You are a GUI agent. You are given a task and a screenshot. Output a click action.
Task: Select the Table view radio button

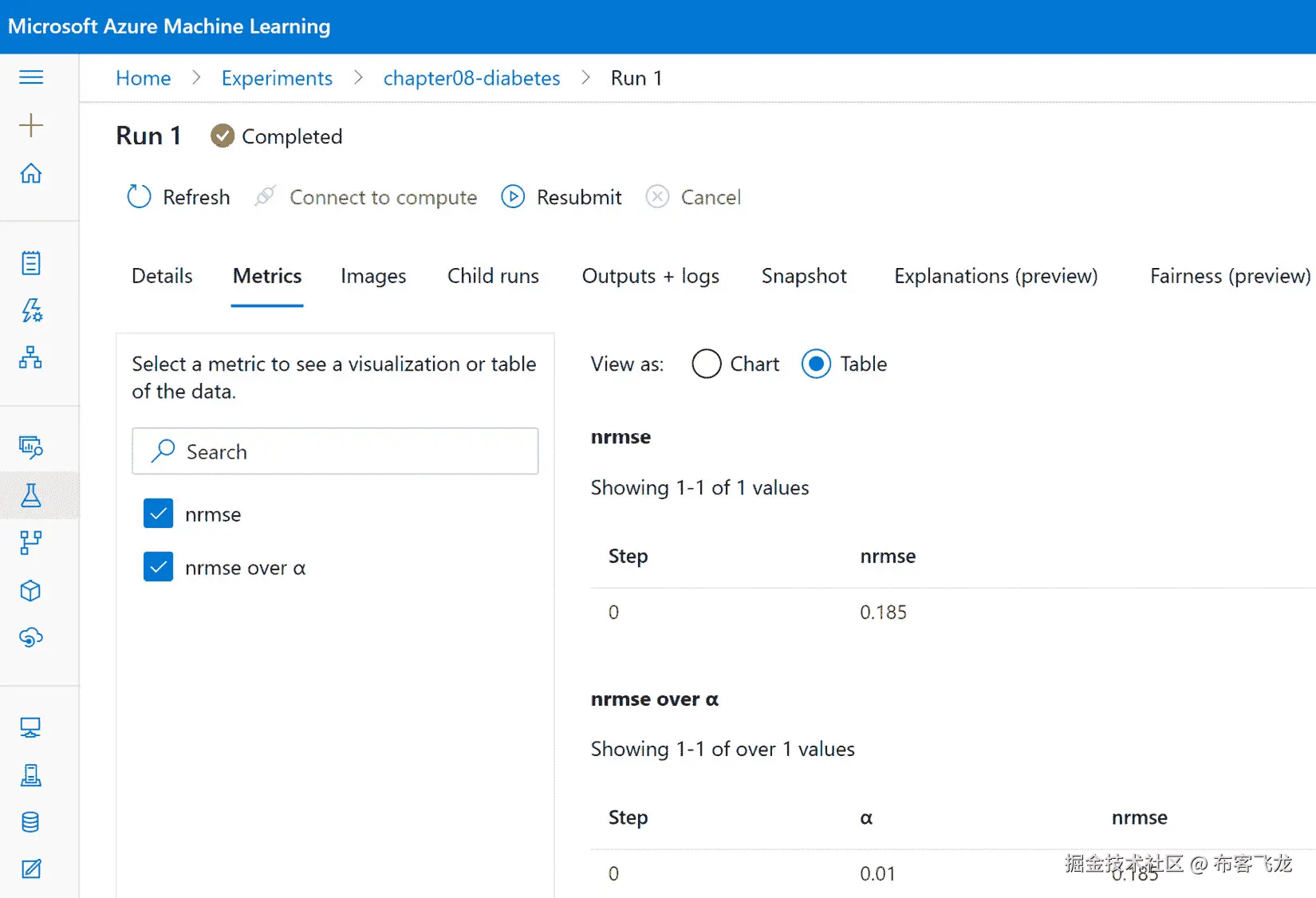pyautogui.click(x=816, y=364)
